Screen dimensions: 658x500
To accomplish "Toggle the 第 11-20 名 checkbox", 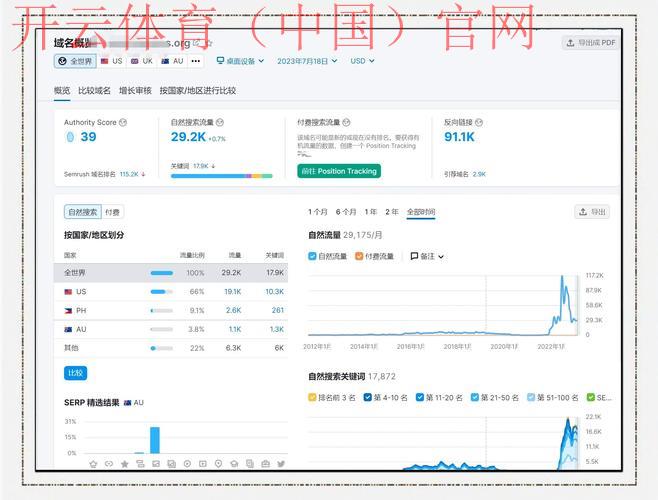I will [x=419, y=397].
